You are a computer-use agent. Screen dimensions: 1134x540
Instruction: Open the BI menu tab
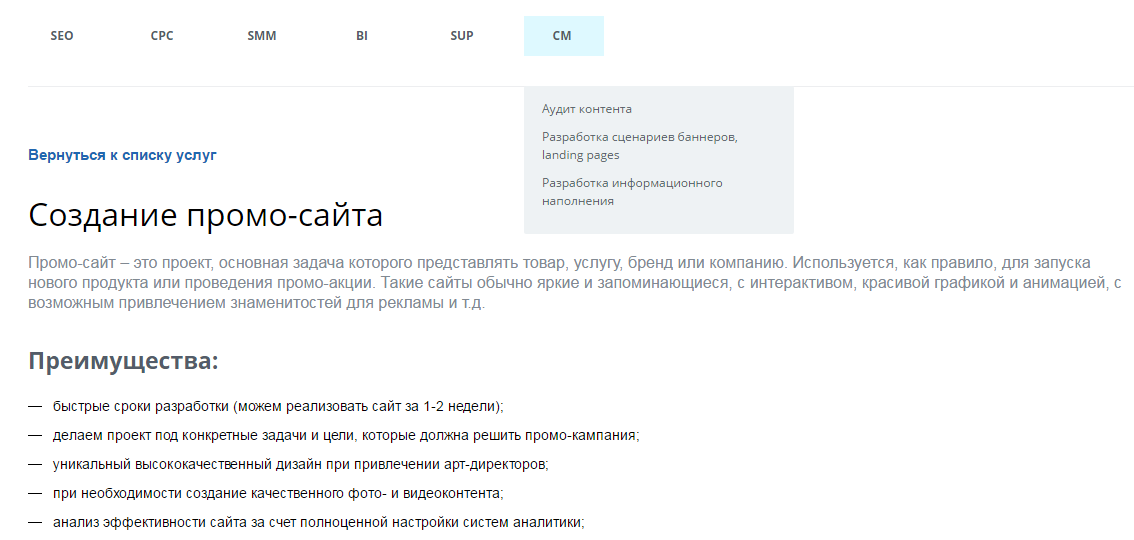(x=362, y=36)
